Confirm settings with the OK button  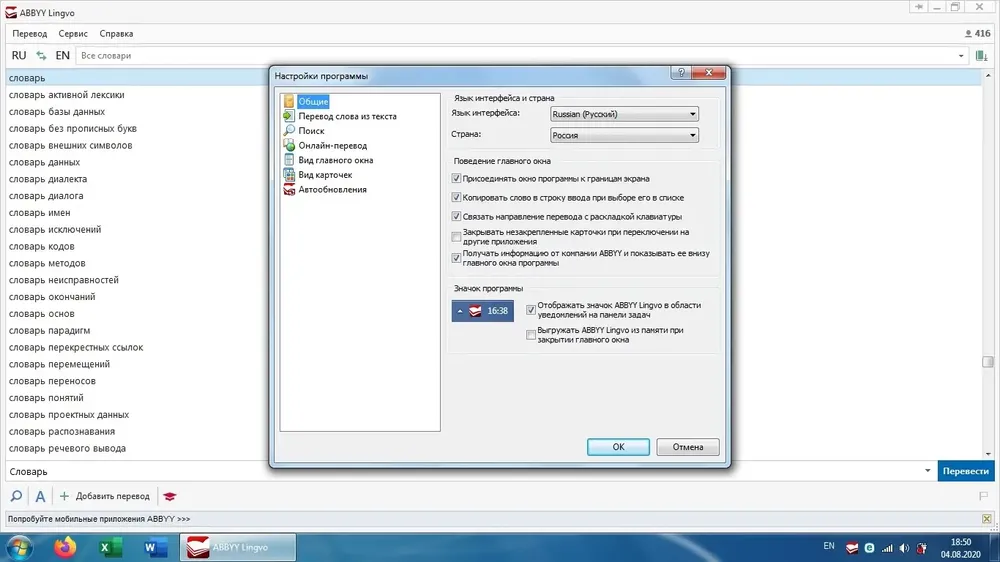pos(618,447)
